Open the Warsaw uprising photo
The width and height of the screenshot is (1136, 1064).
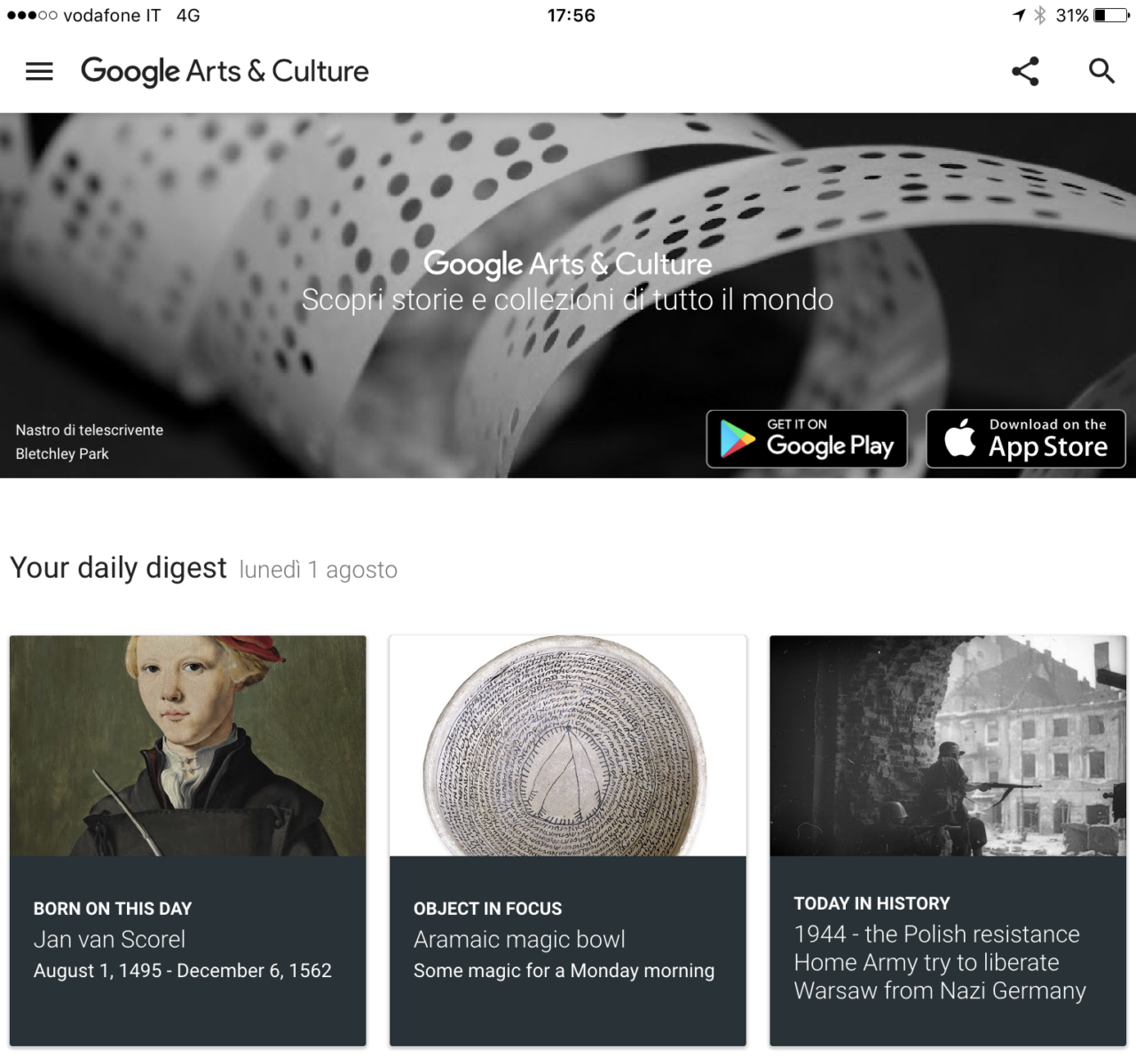click(948, 745)
